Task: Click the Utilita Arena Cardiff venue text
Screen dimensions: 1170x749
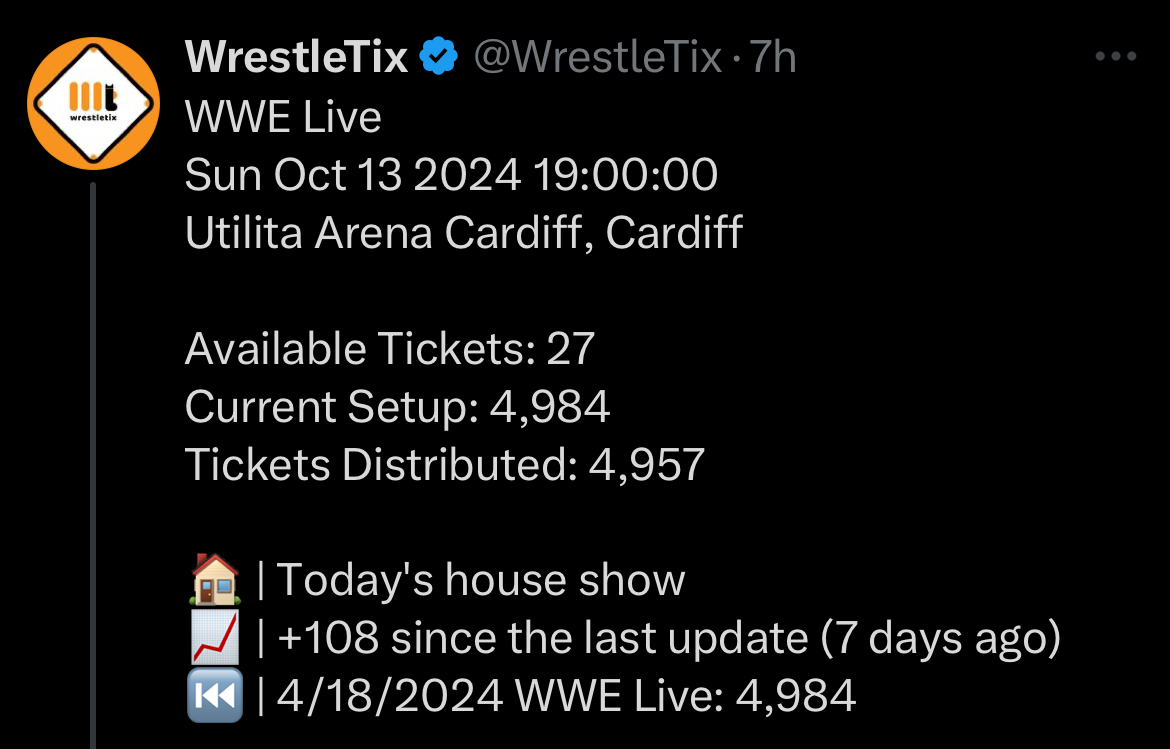Action: pos(463,234)
